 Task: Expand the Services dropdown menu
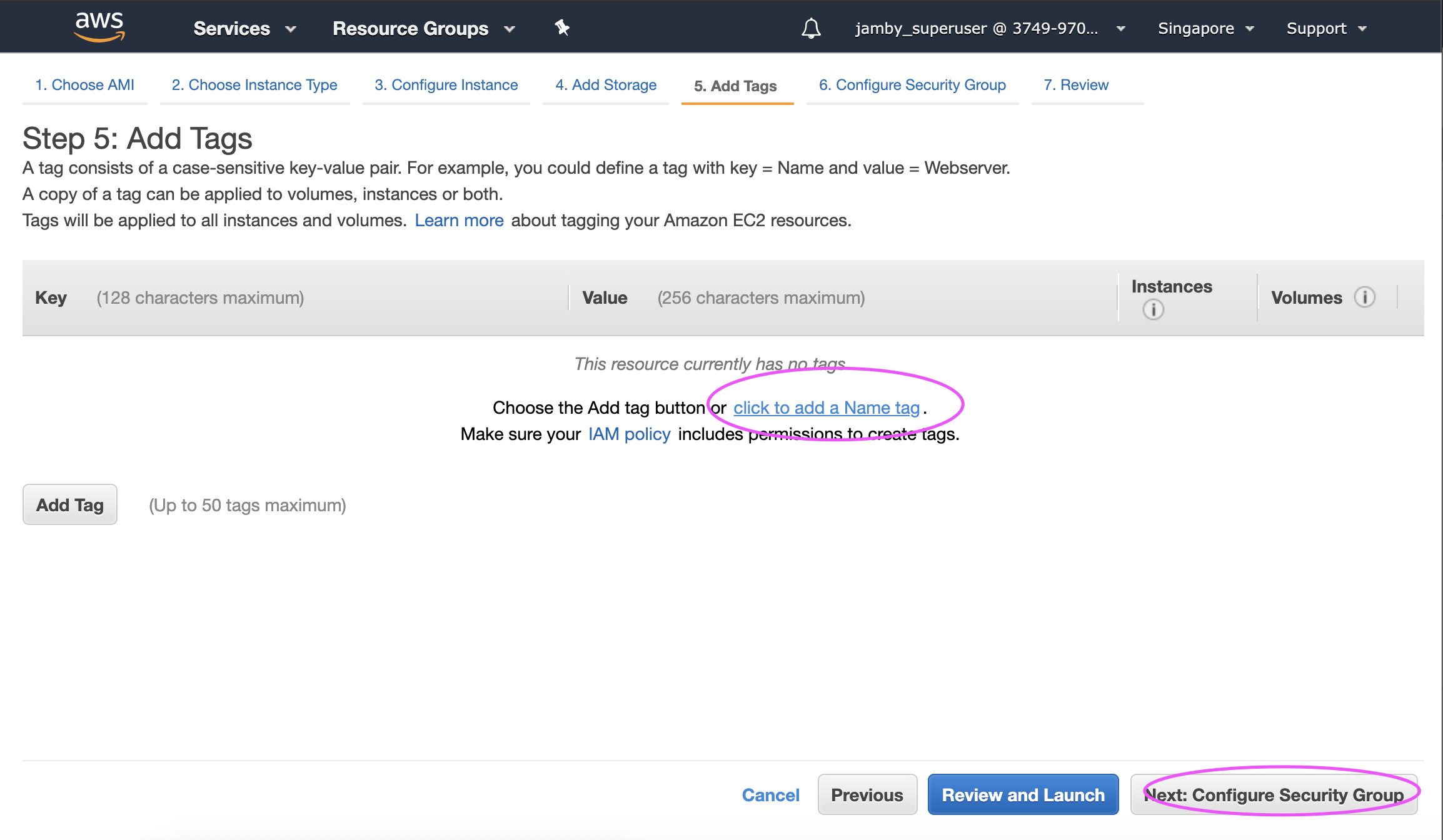(244, 29)
